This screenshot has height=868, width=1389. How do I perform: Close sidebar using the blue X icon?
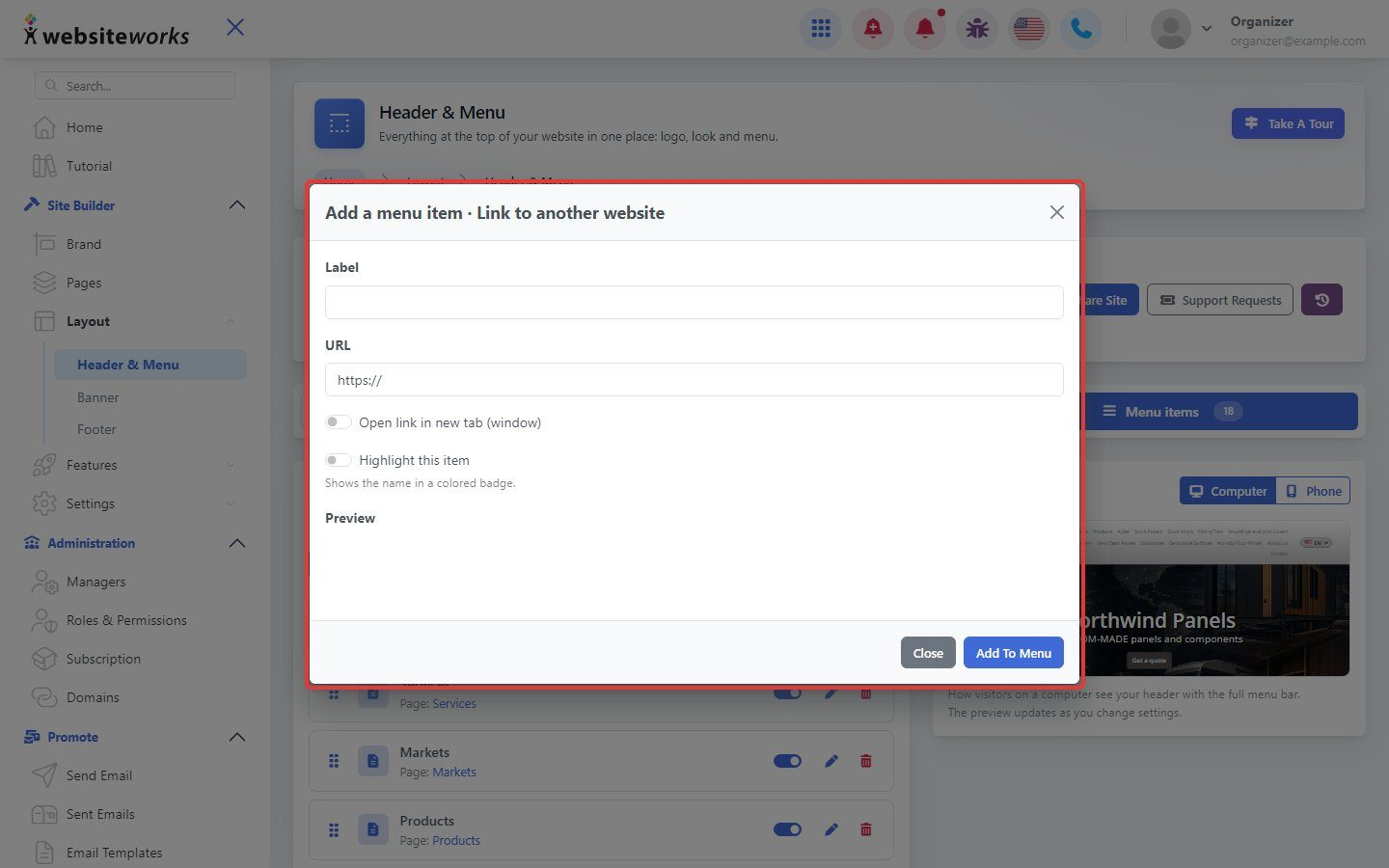235,27
